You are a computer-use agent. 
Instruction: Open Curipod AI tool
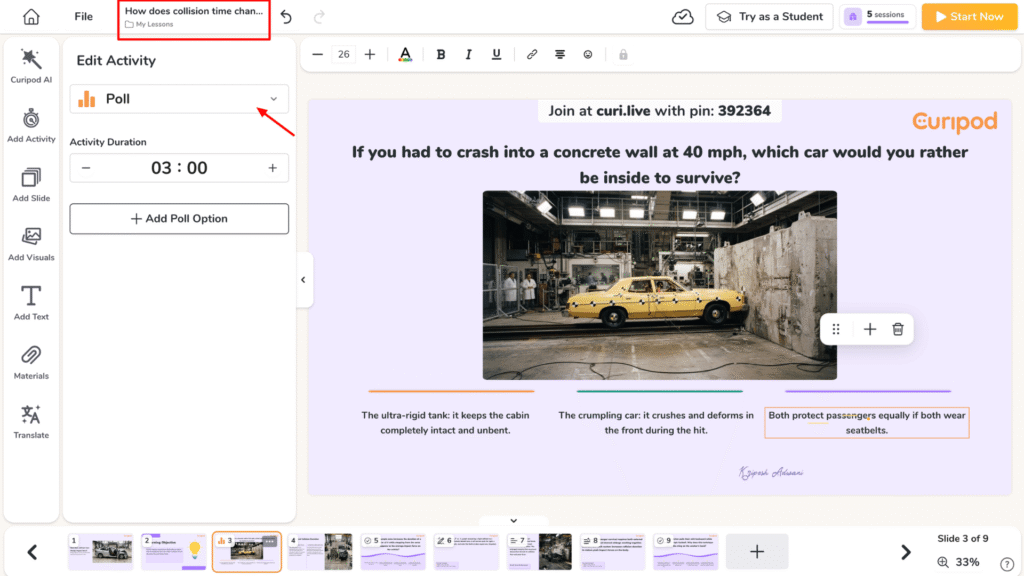point(31,66)
